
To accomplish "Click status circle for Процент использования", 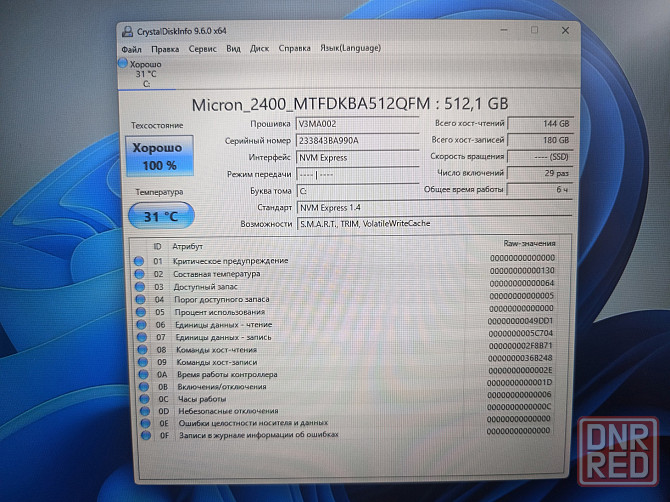I will click(x=141, y=312).
